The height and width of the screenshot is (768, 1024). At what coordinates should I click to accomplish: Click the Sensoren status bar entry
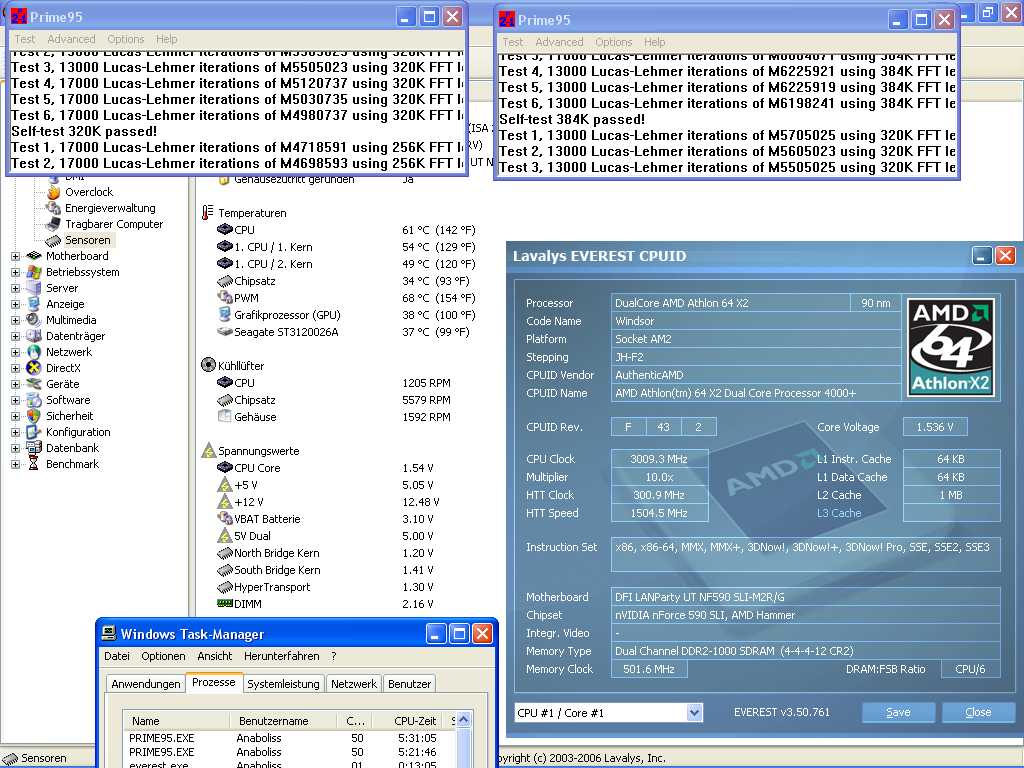click(x=34, y=758)
